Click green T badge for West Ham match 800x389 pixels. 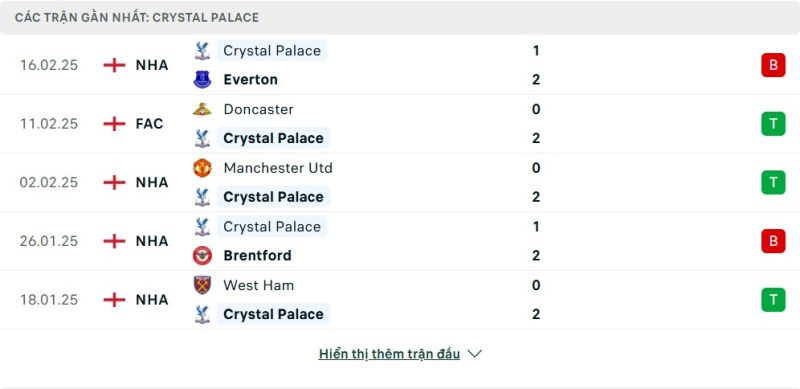tap(773, 299)
